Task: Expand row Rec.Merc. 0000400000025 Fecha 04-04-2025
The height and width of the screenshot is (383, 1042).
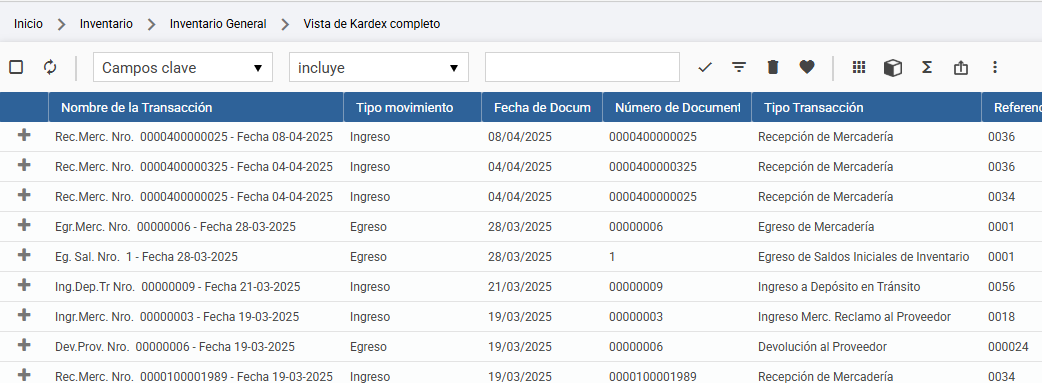Action: coord(24,195)
